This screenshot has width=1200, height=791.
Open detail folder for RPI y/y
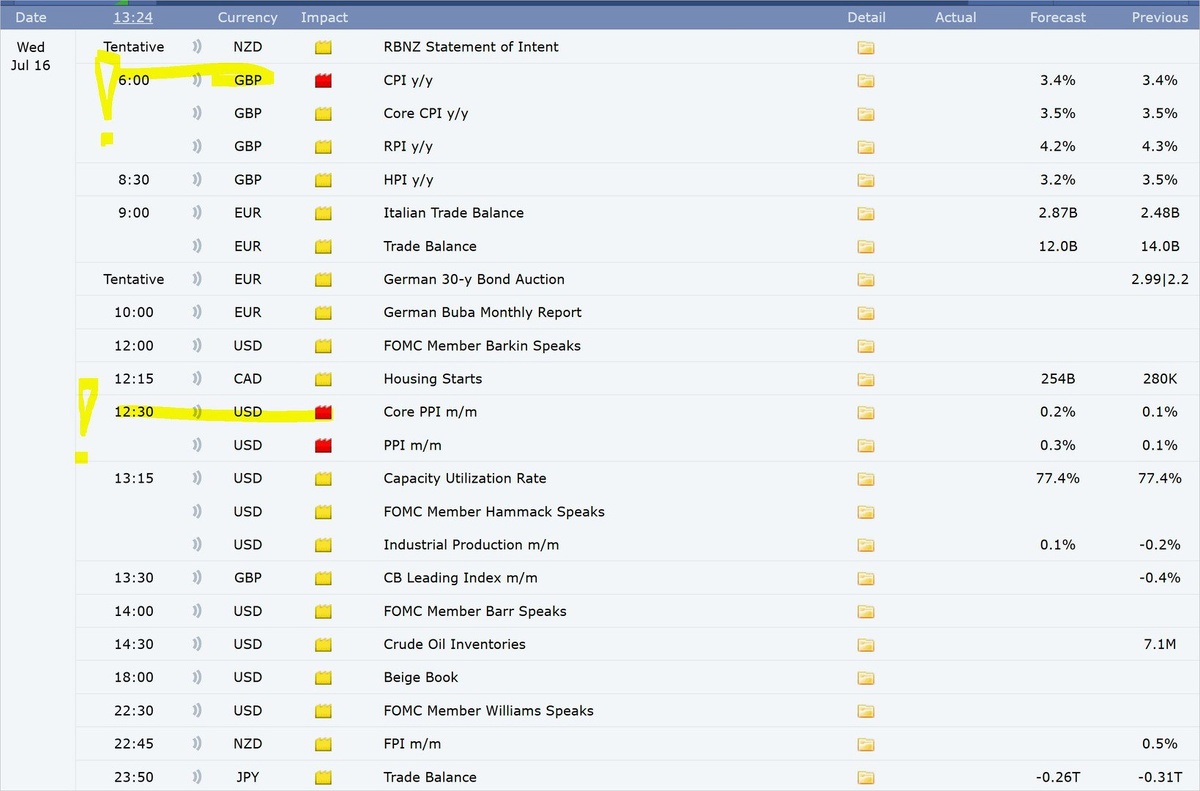click(866, 147)
